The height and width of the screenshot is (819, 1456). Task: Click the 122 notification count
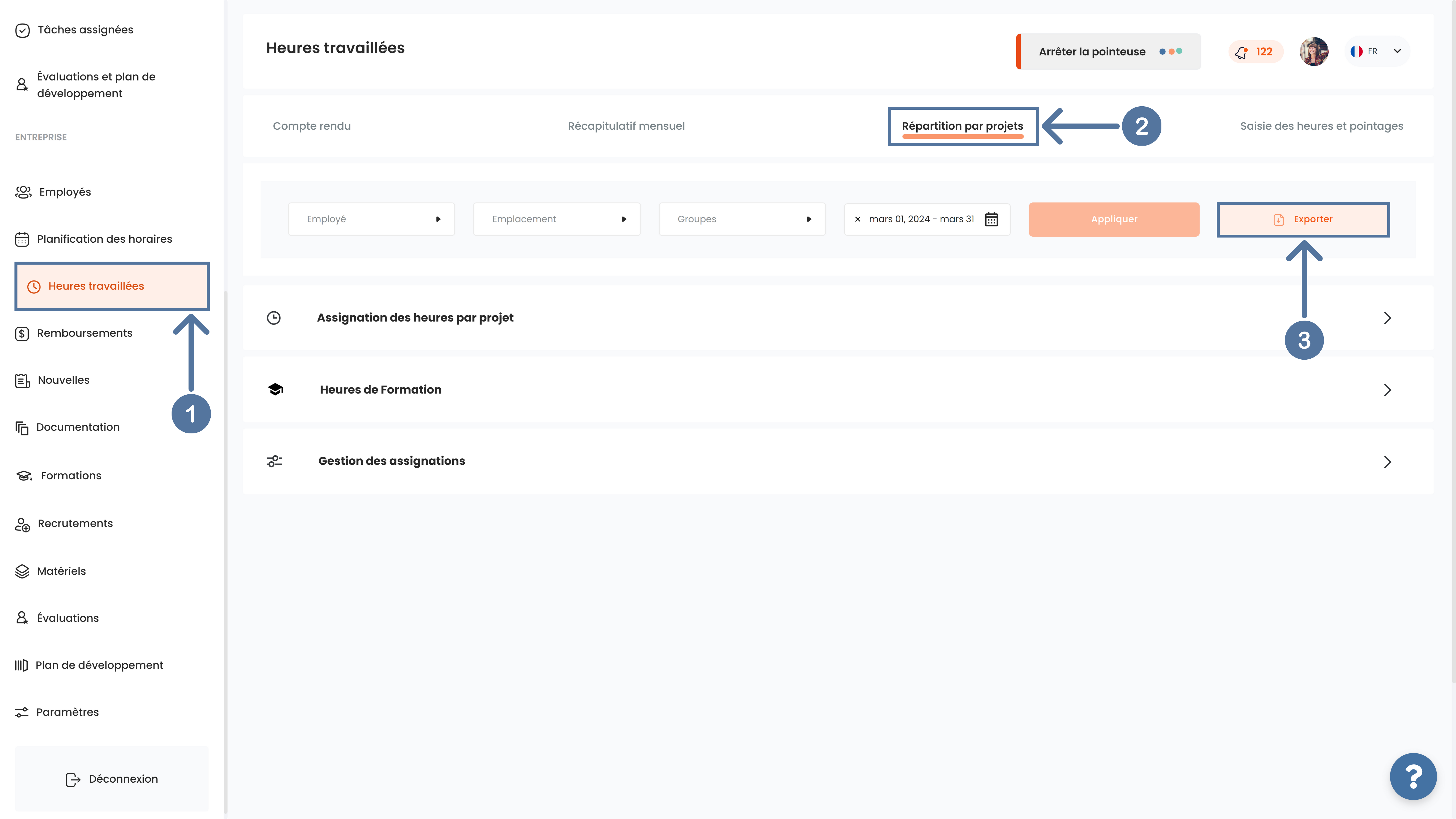coord(1264,51)
